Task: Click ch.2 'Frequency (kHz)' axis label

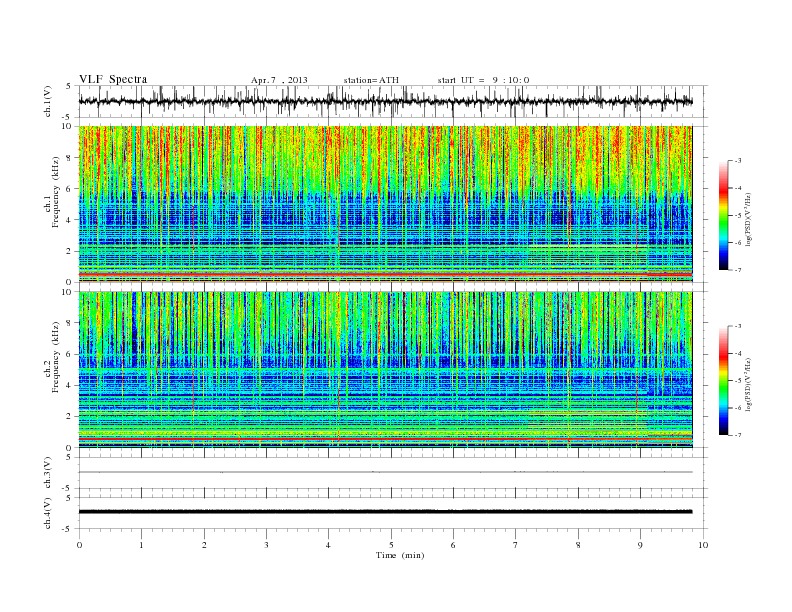Action: point(56,356)
